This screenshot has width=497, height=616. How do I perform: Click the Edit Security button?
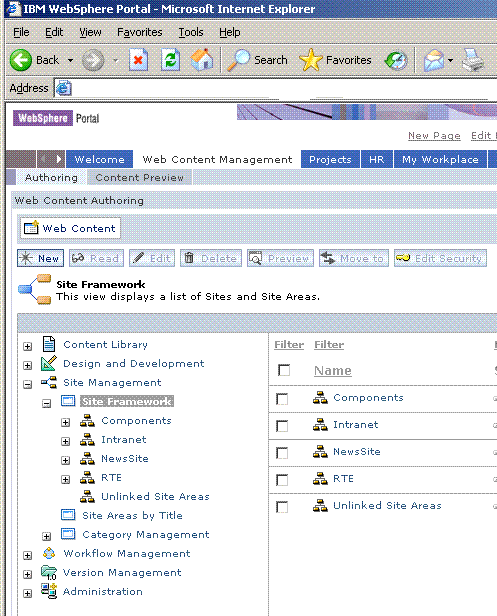tap(440, 258)
